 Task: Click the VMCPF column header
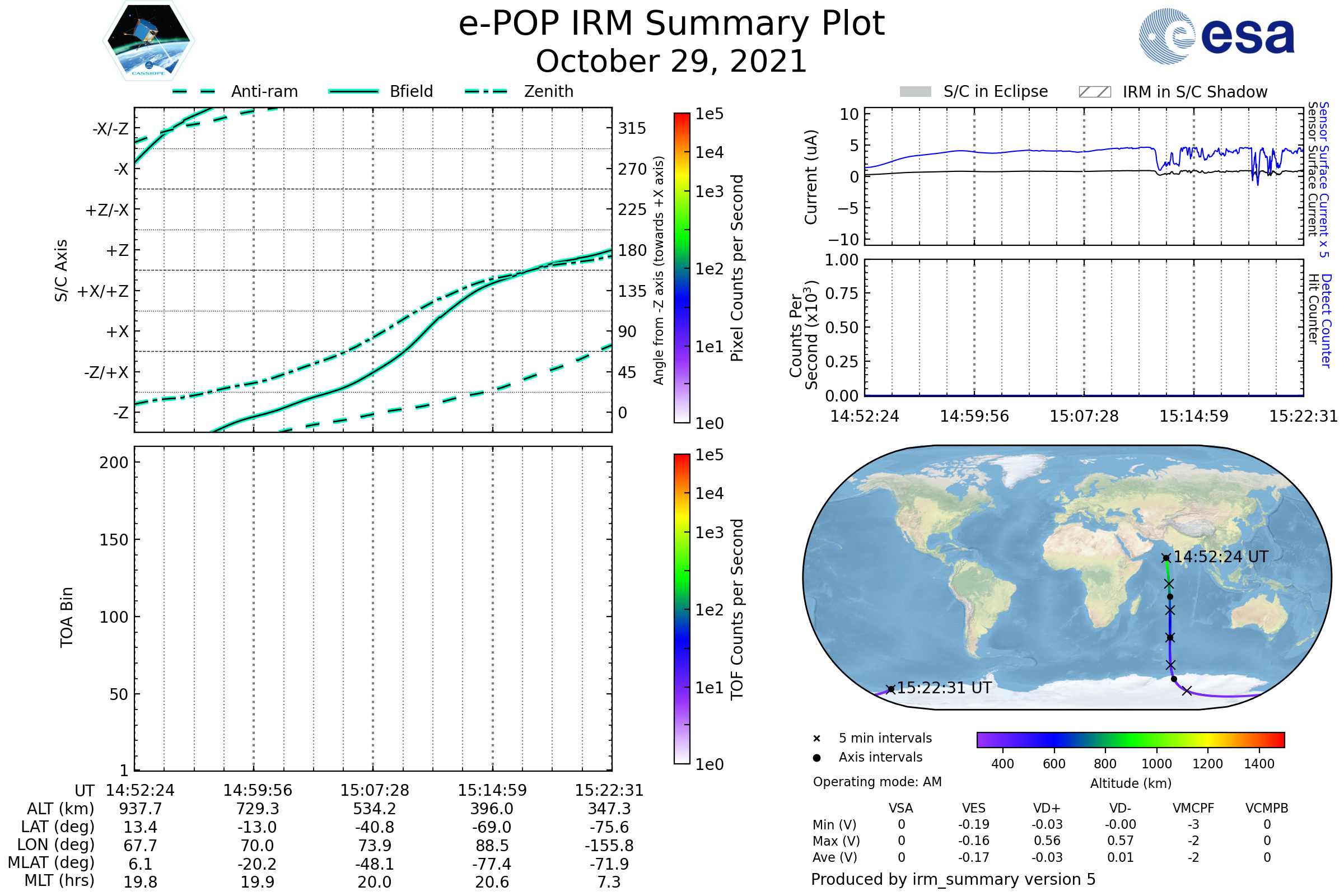click(1193, 808)
